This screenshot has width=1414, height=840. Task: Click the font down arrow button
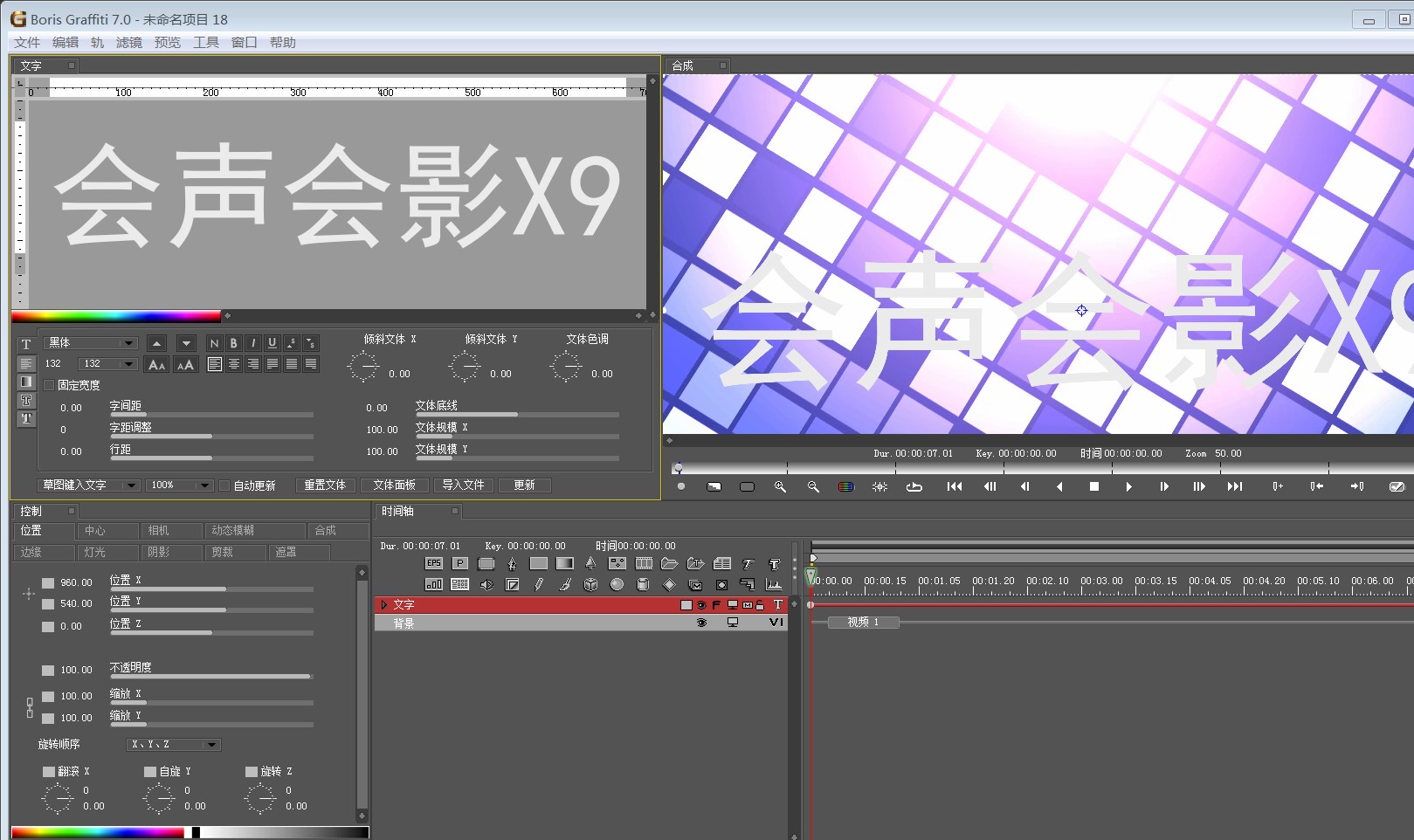(x=186, y=343)
